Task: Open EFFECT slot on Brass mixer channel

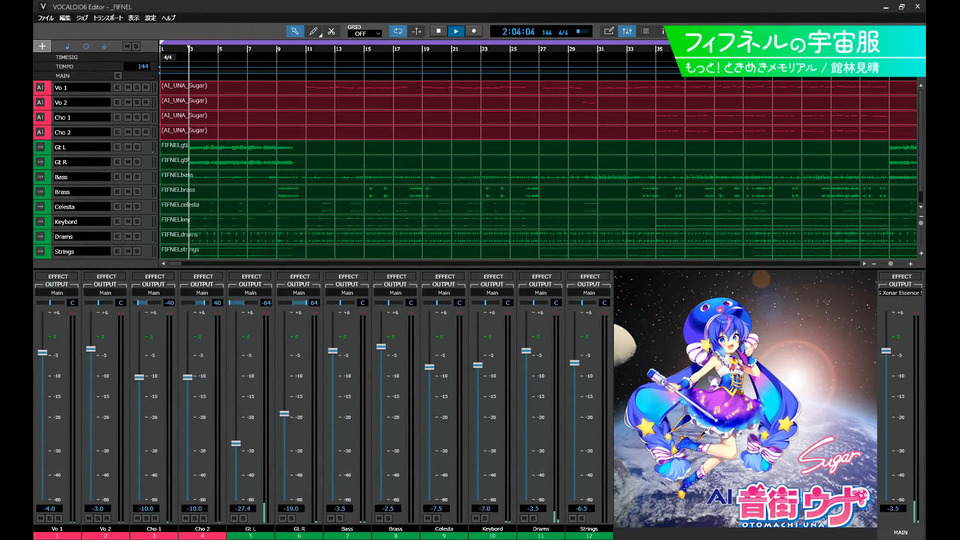Action: click(x=396, y=276)
